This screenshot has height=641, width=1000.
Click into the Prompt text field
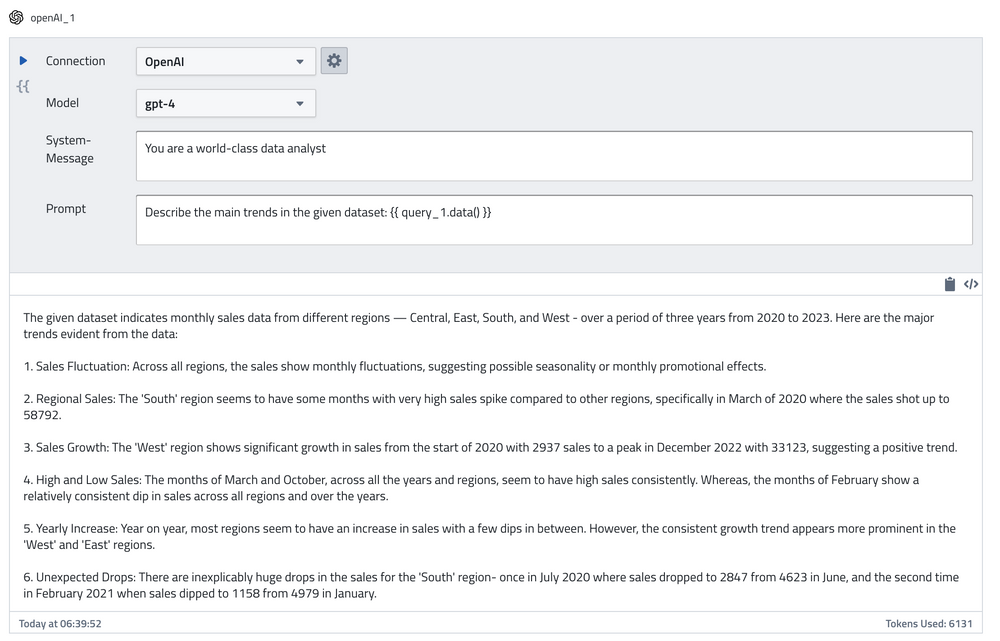(x=554, y=220)
